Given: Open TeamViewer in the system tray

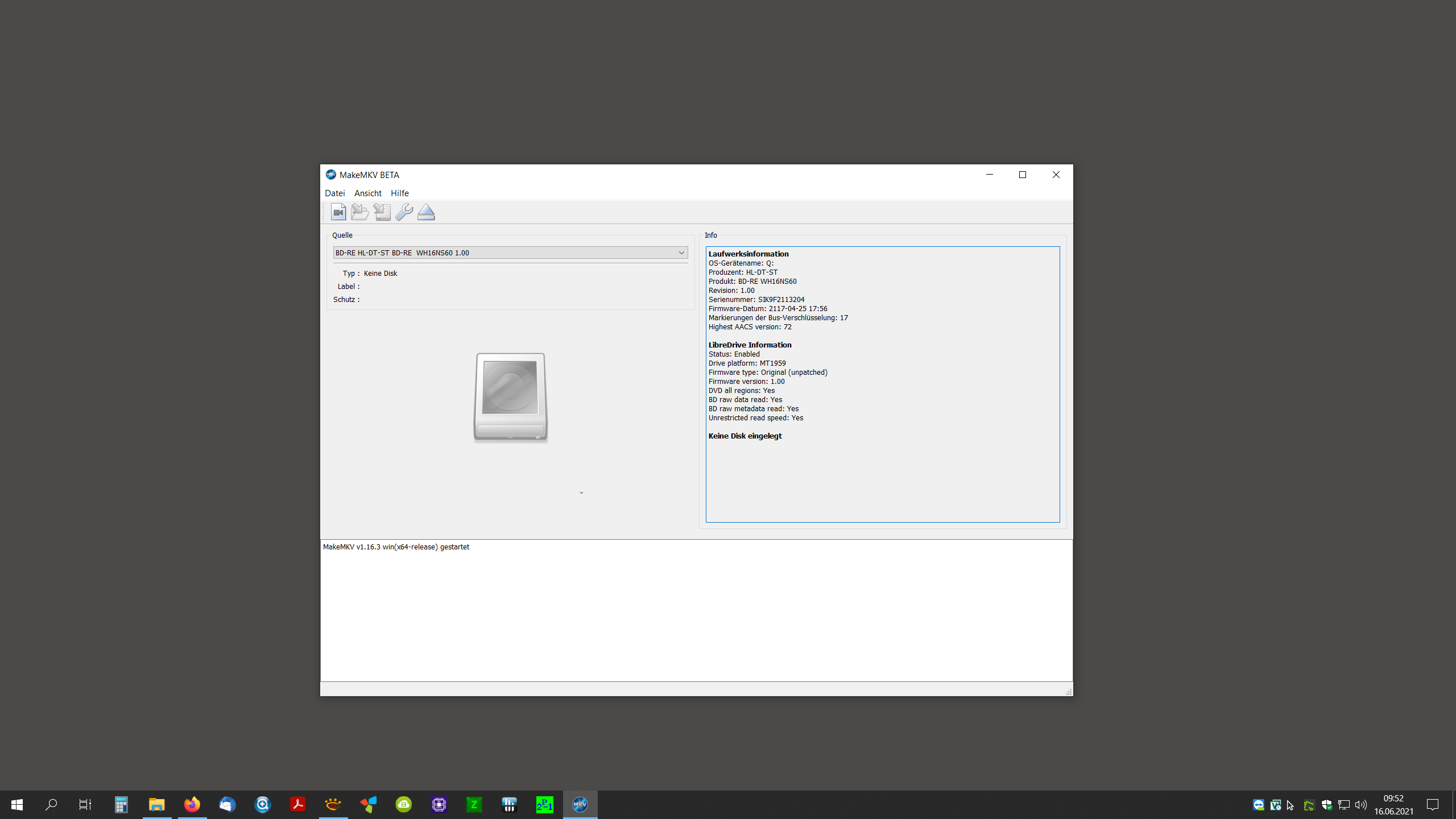Looking at the screenshot, I should tap(1258, 805).
